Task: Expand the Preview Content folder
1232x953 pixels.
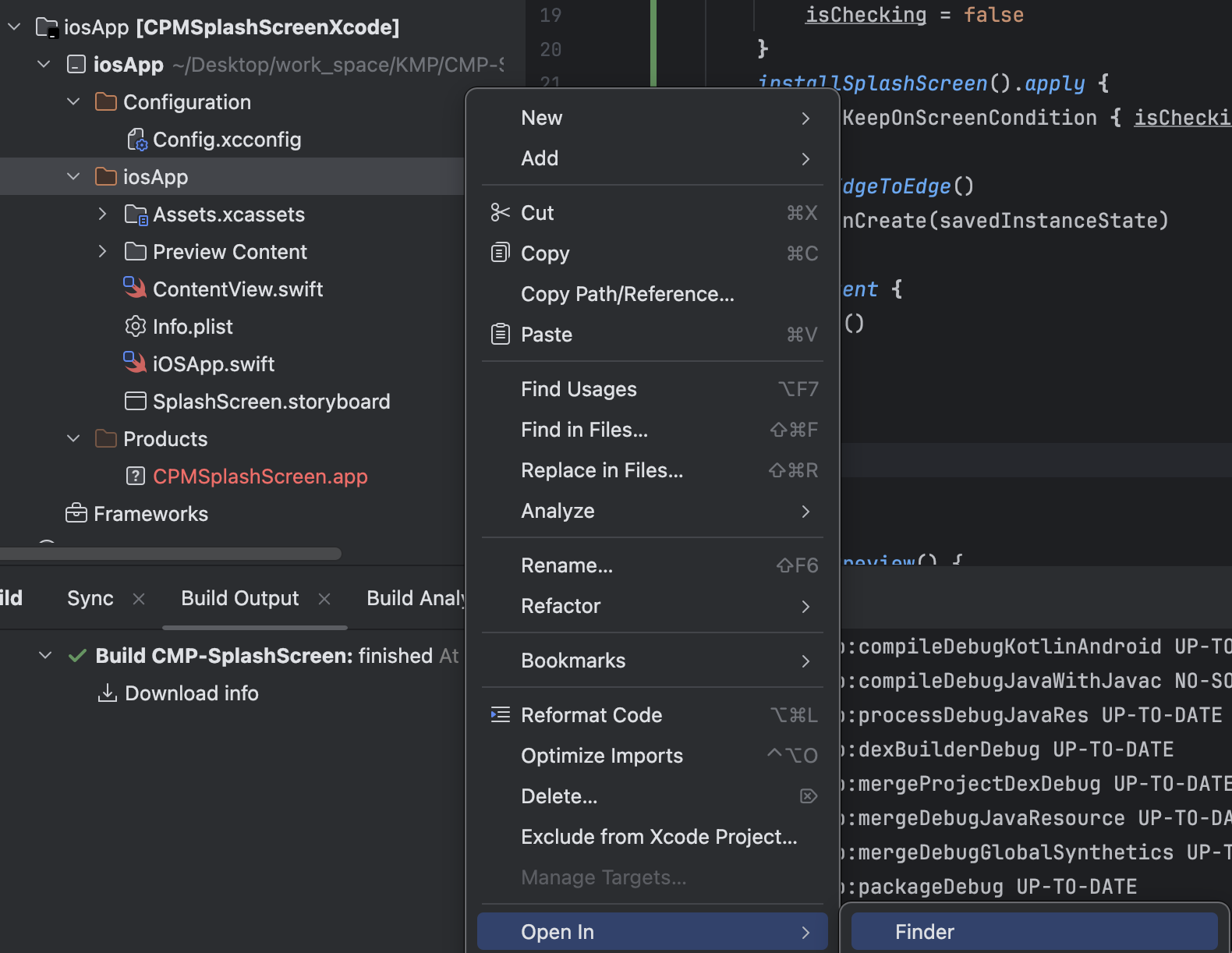Action: (102, 251)
